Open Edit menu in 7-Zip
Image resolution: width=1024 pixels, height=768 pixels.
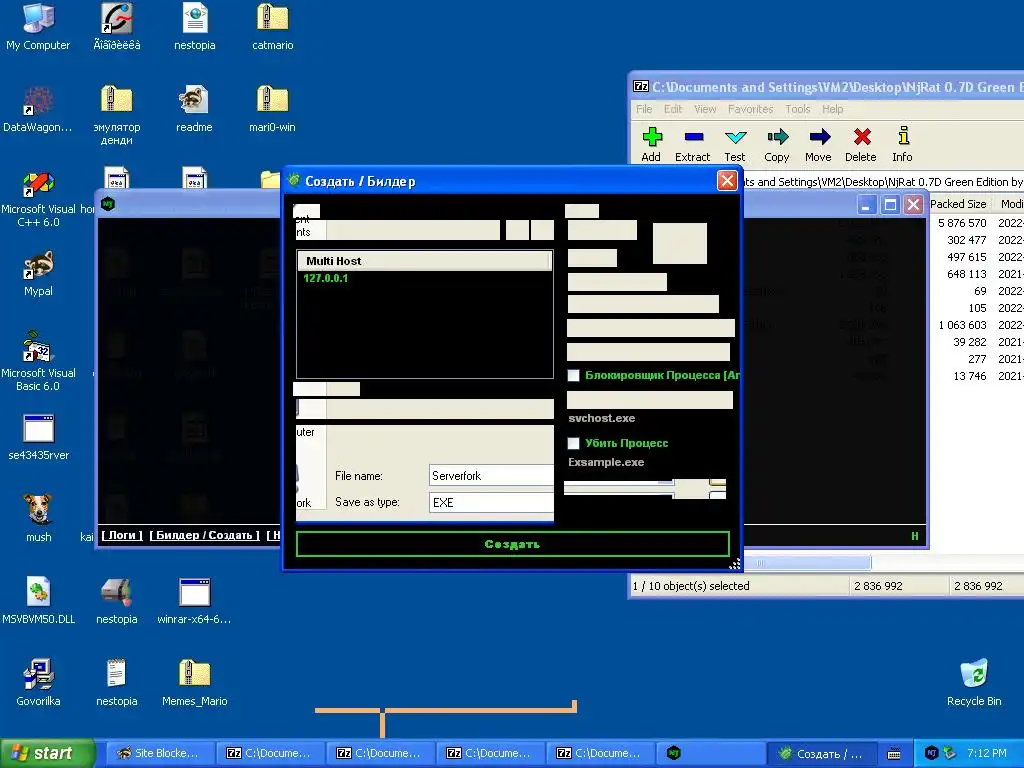[x=673, y=109]
